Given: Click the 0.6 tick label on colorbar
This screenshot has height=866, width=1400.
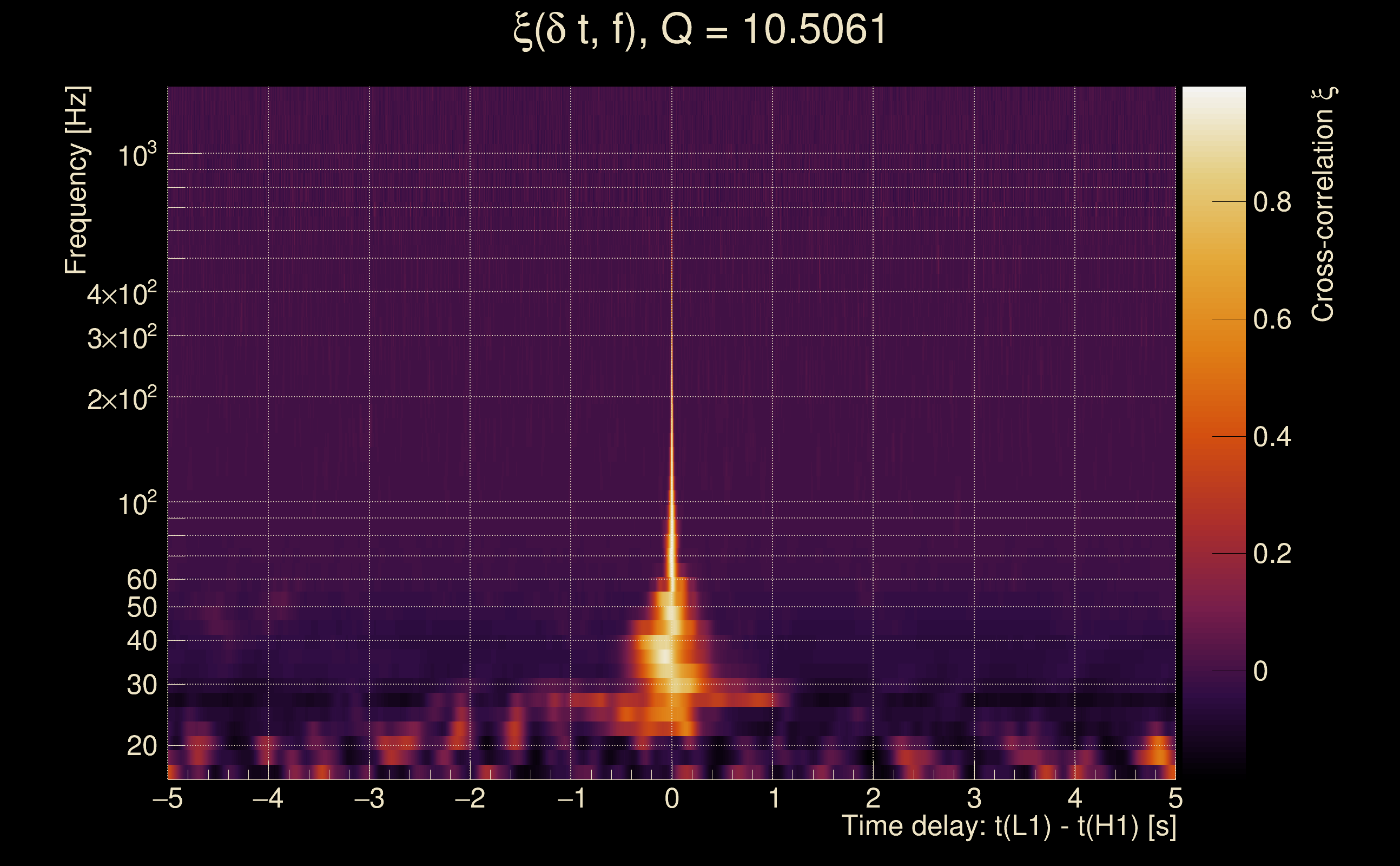Looking at the screenshot, I should pyautogui.click(x=1272, y=319).
